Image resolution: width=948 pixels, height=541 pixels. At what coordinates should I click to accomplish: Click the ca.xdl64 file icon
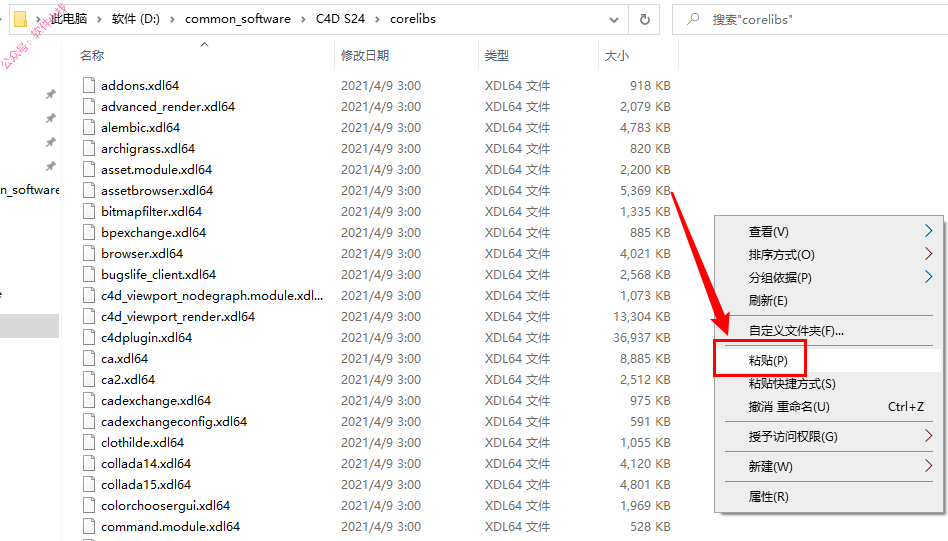(x=89, y=358)
